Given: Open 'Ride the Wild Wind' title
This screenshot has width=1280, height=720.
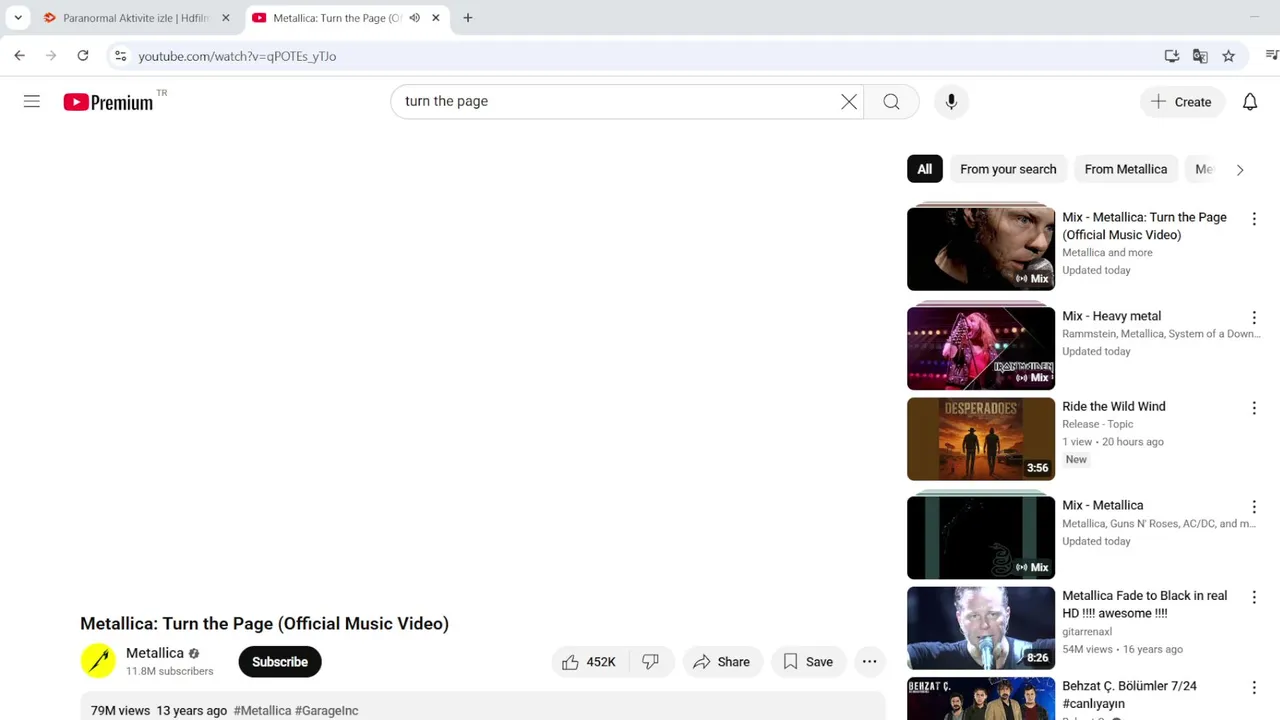Looking at the screenshot, I should tap(1114, 406).
